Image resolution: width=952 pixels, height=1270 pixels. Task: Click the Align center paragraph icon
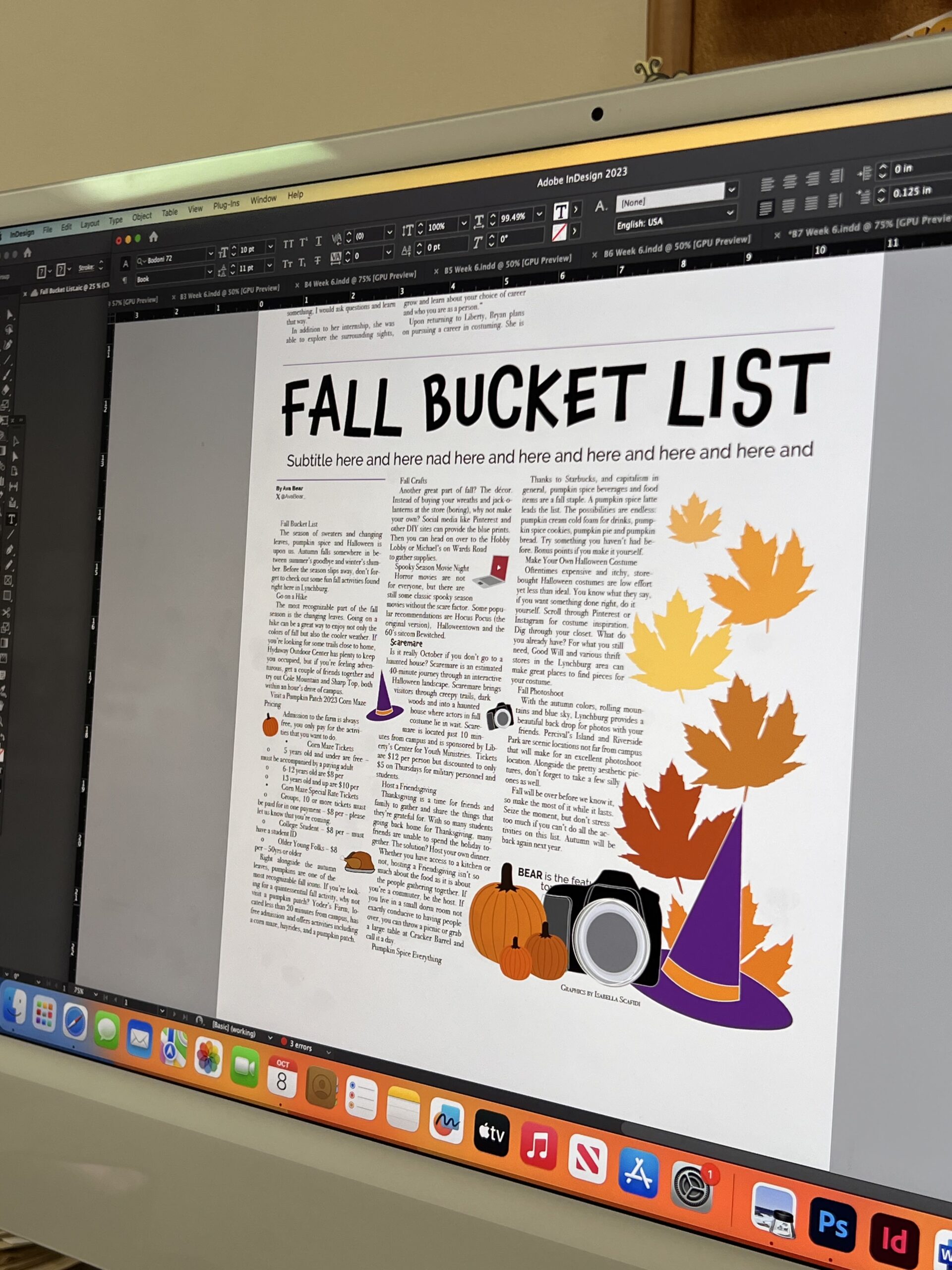[790, 181]
